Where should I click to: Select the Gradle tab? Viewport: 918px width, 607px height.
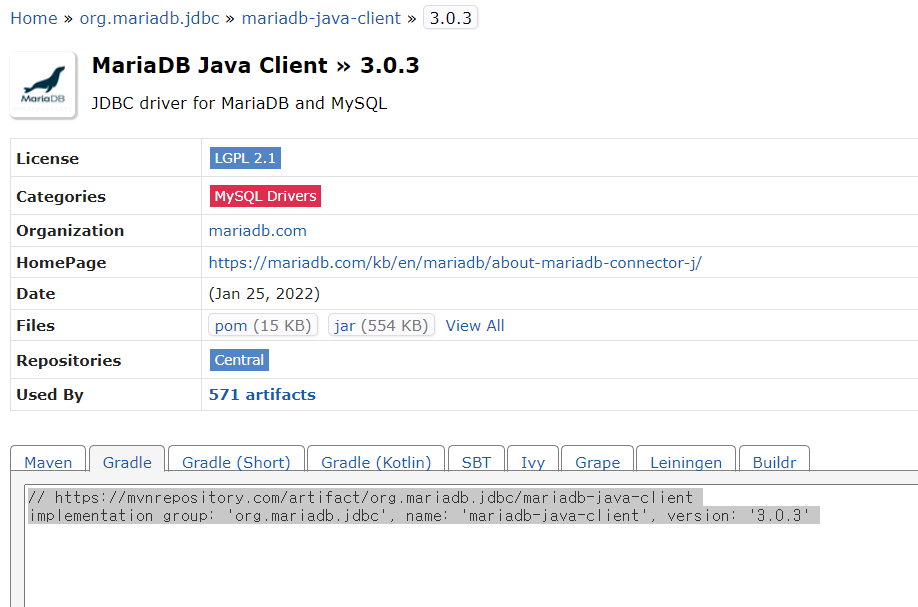[x=127, y=460]
